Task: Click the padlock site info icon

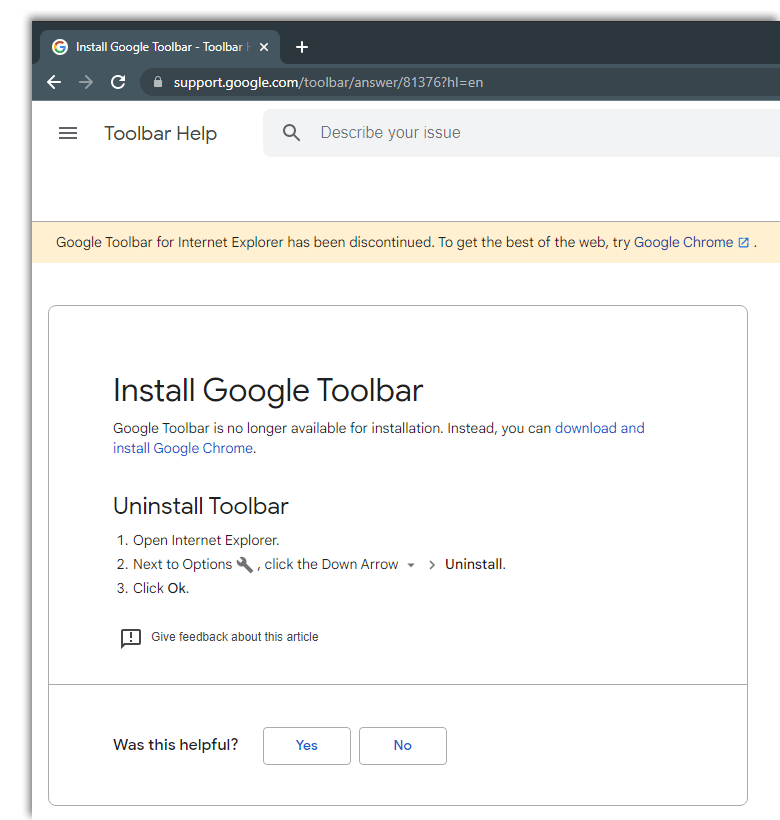Action: (158, 82)
